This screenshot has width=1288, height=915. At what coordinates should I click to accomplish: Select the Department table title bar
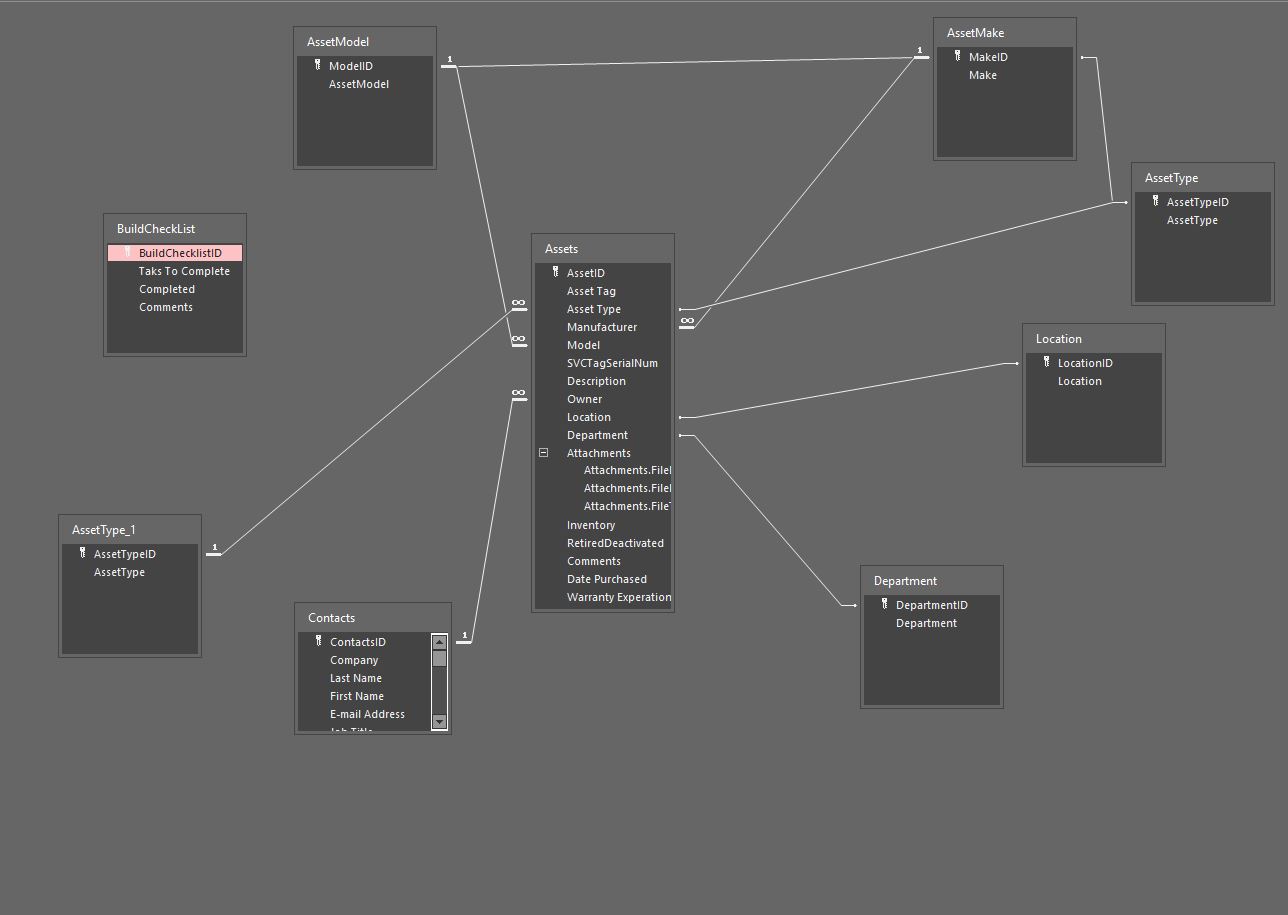pos(932,581)
